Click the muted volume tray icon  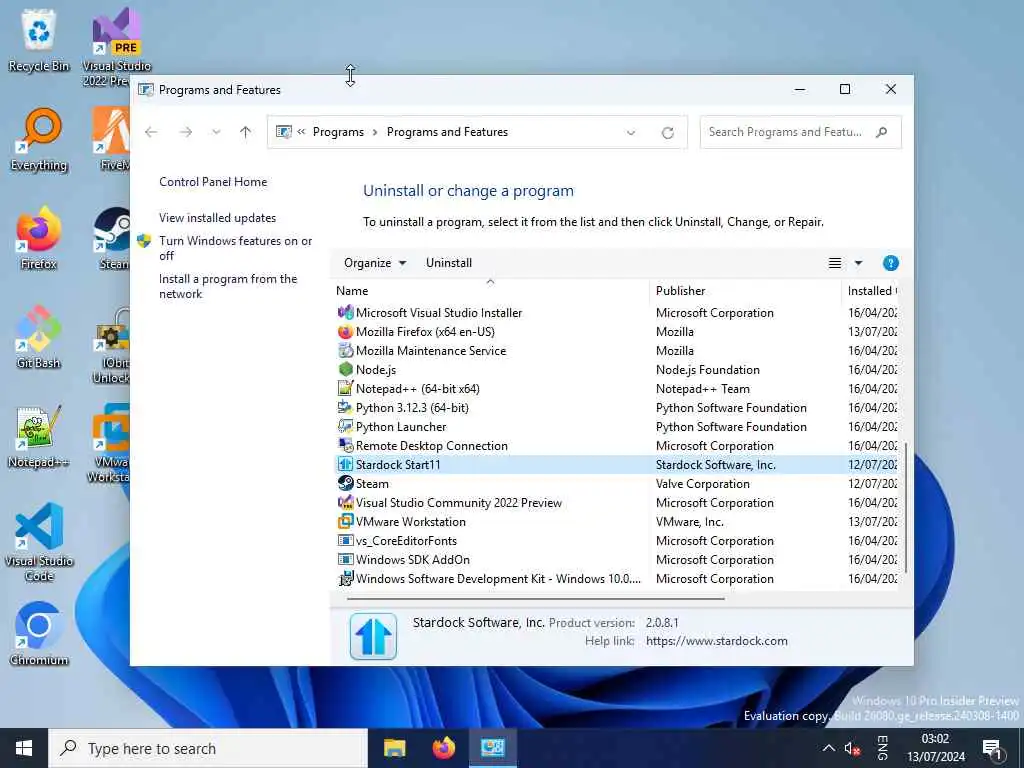(x=852, y=748)
